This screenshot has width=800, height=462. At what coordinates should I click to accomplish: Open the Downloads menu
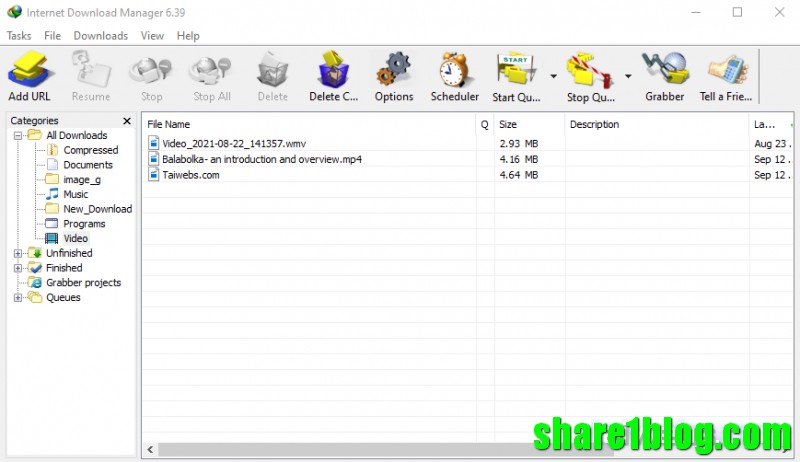(101, 36)
